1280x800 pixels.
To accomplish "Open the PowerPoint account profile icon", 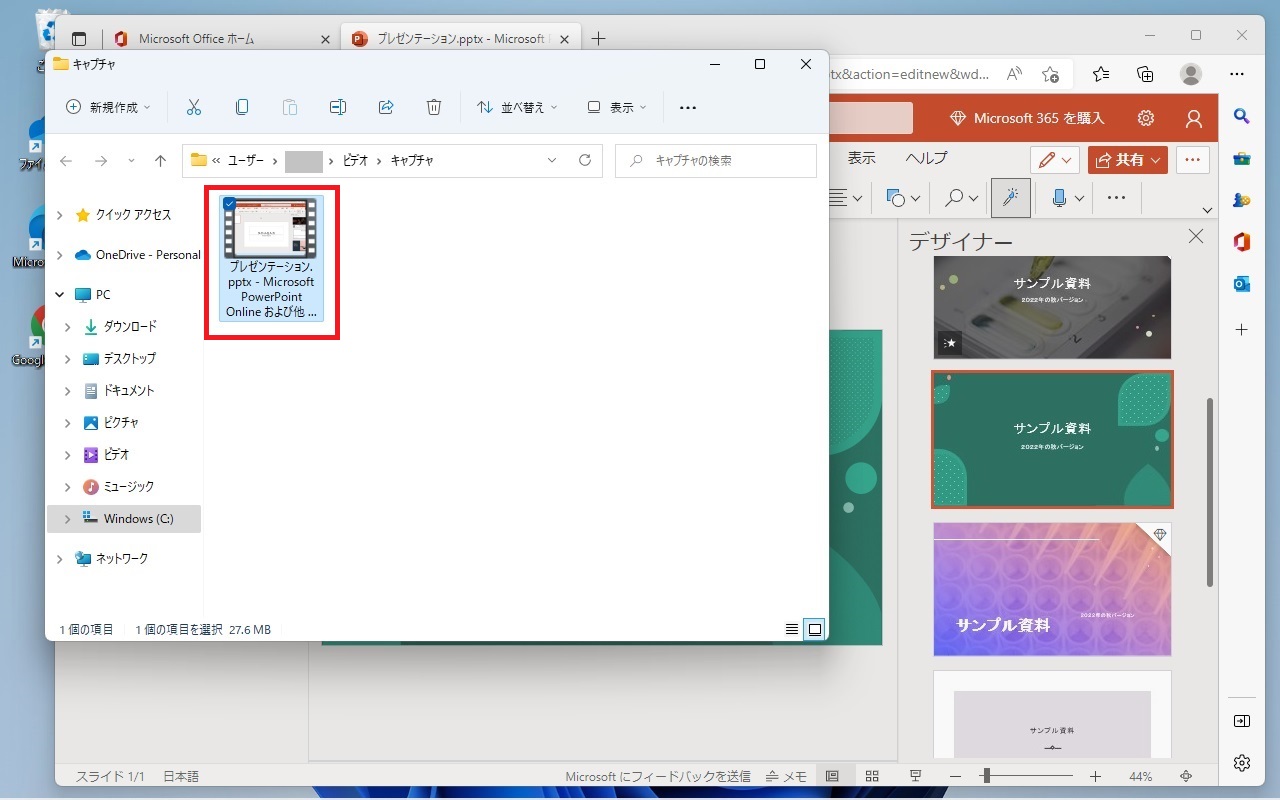I will point(1193,118).
